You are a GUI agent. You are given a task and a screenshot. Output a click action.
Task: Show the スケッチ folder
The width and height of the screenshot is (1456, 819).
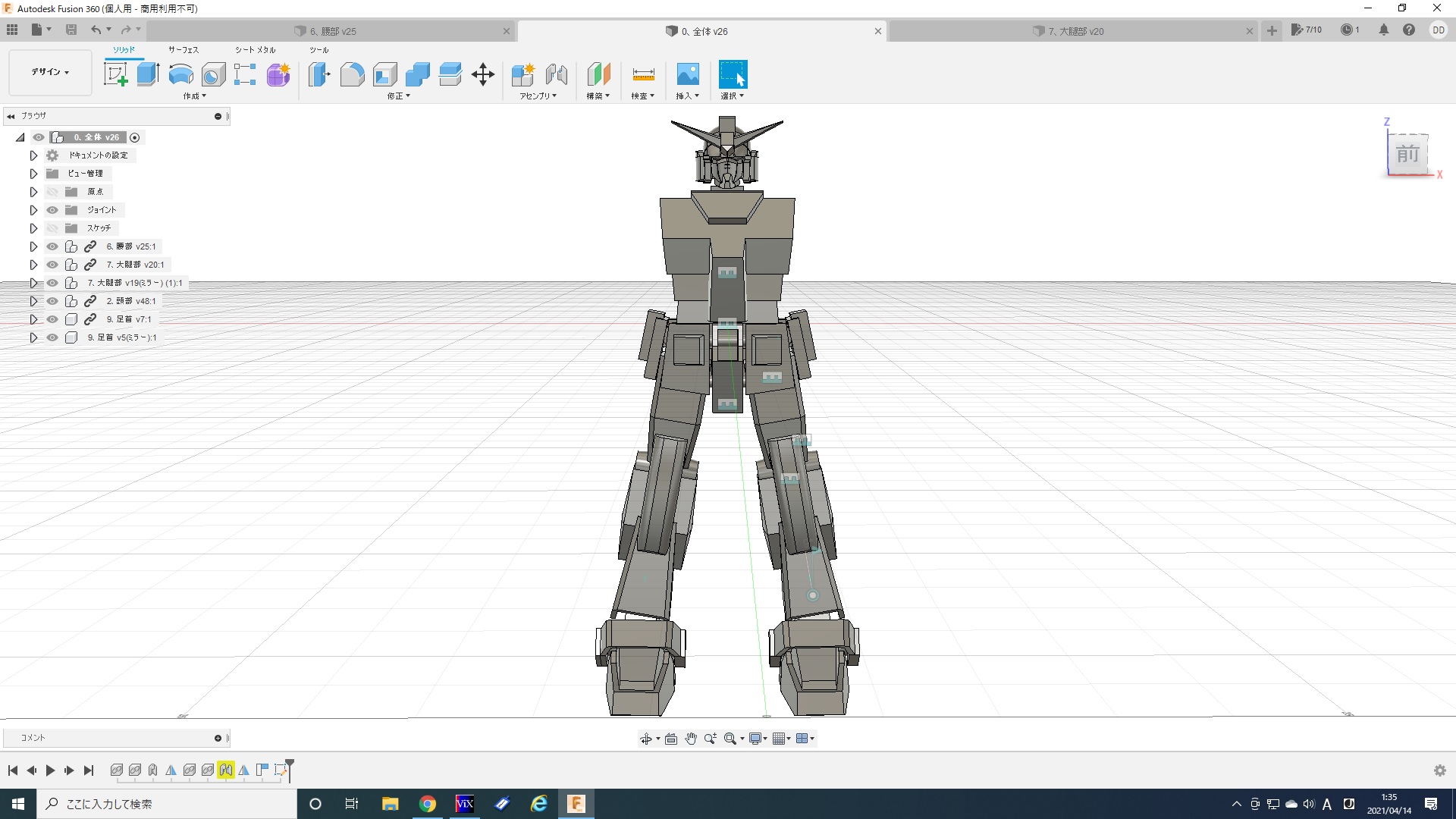[x=52, y=228]
